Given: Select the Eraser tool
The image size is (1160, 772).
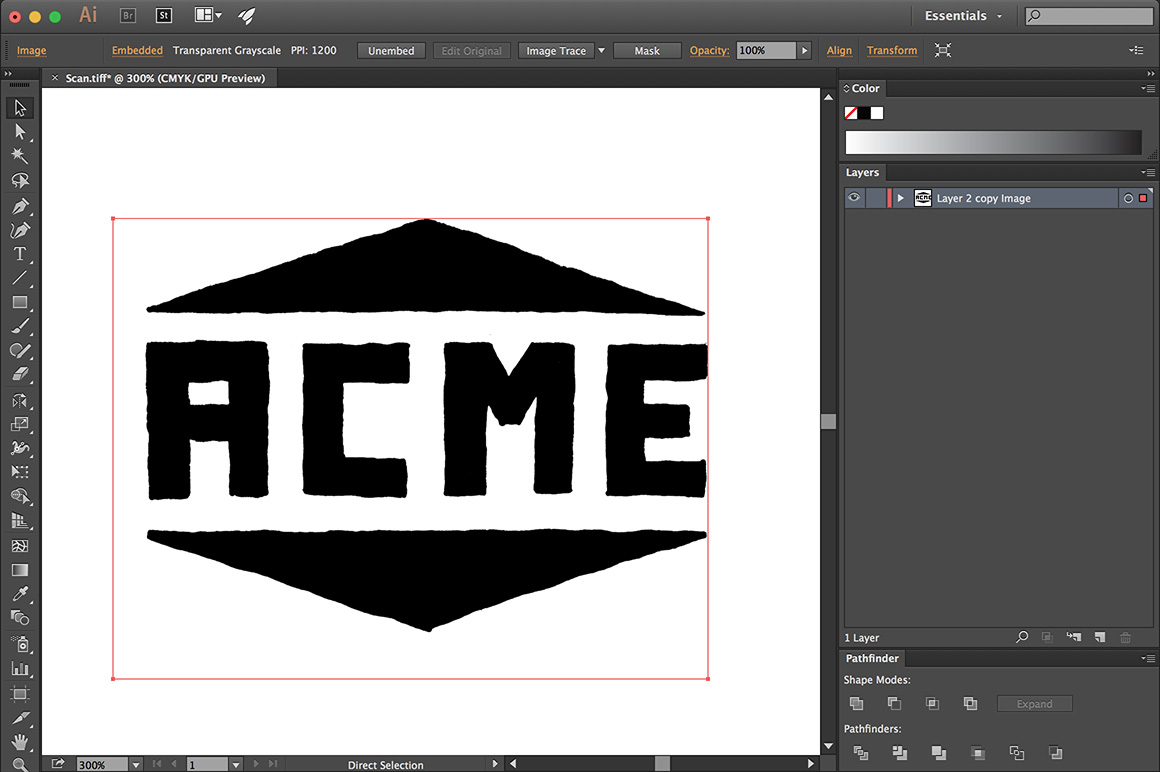Looking at the screenshot, I should pyautogui.click(x=20, y=375).
